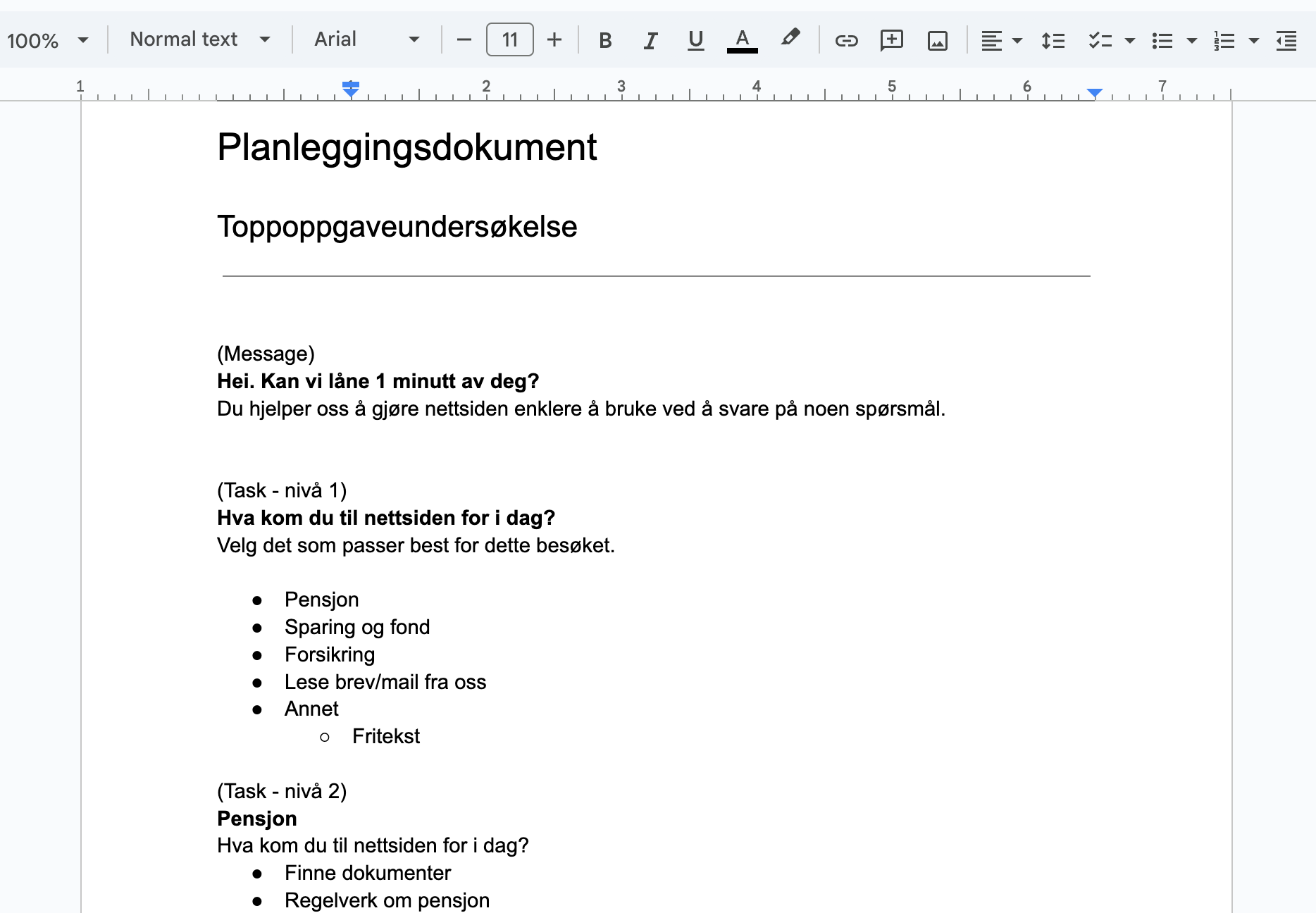Click the 'Fritekst' sub-bullet
The width and height of the screenshot is (1316, 913).
click(x=386, y=736)
